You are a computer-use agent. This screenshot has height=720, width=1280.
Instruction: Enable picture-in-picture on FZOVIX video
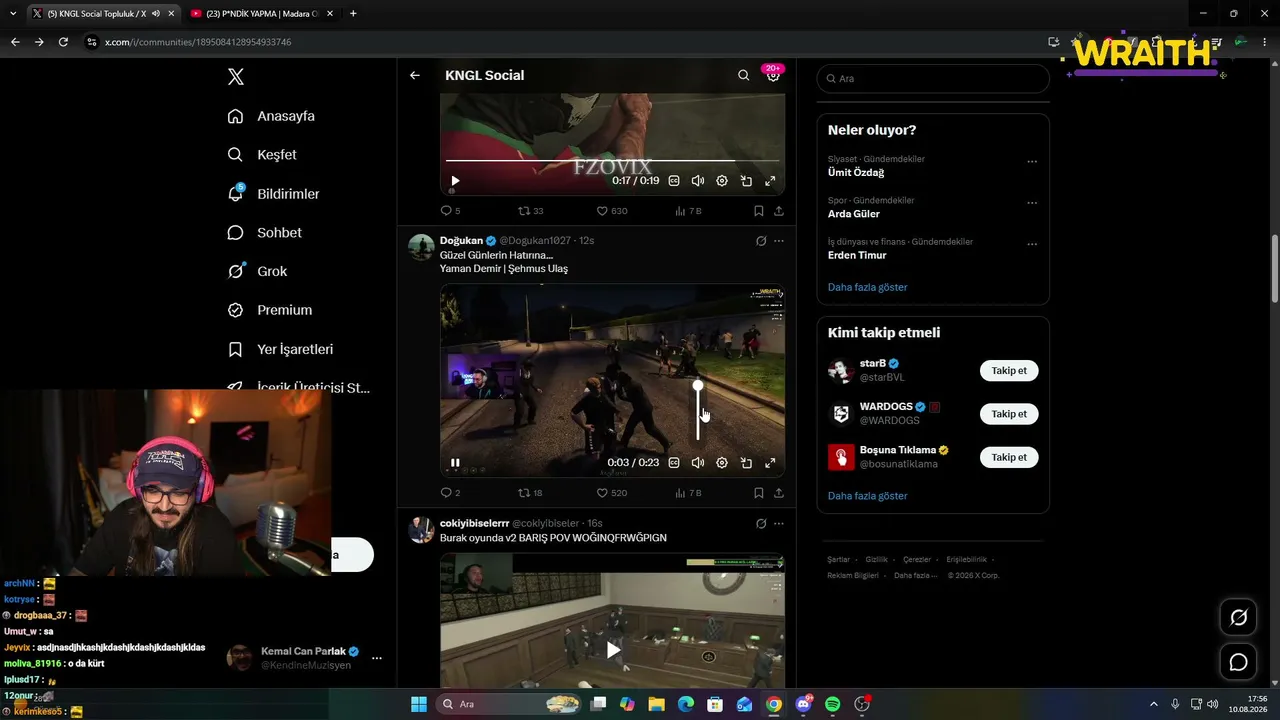(746, 181)
